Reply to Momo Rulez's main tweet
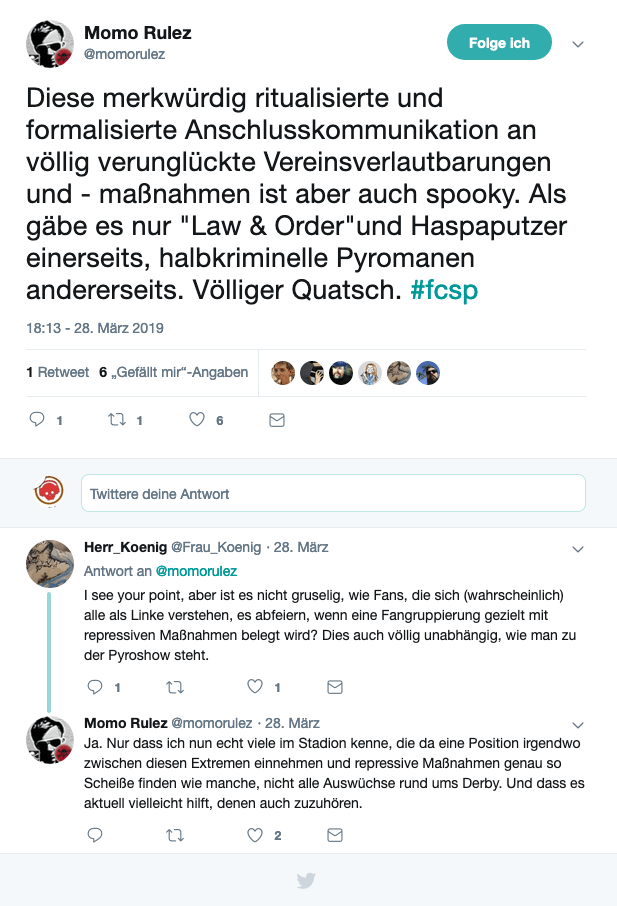Screen dimensions: 617x906 pos(37,420)
